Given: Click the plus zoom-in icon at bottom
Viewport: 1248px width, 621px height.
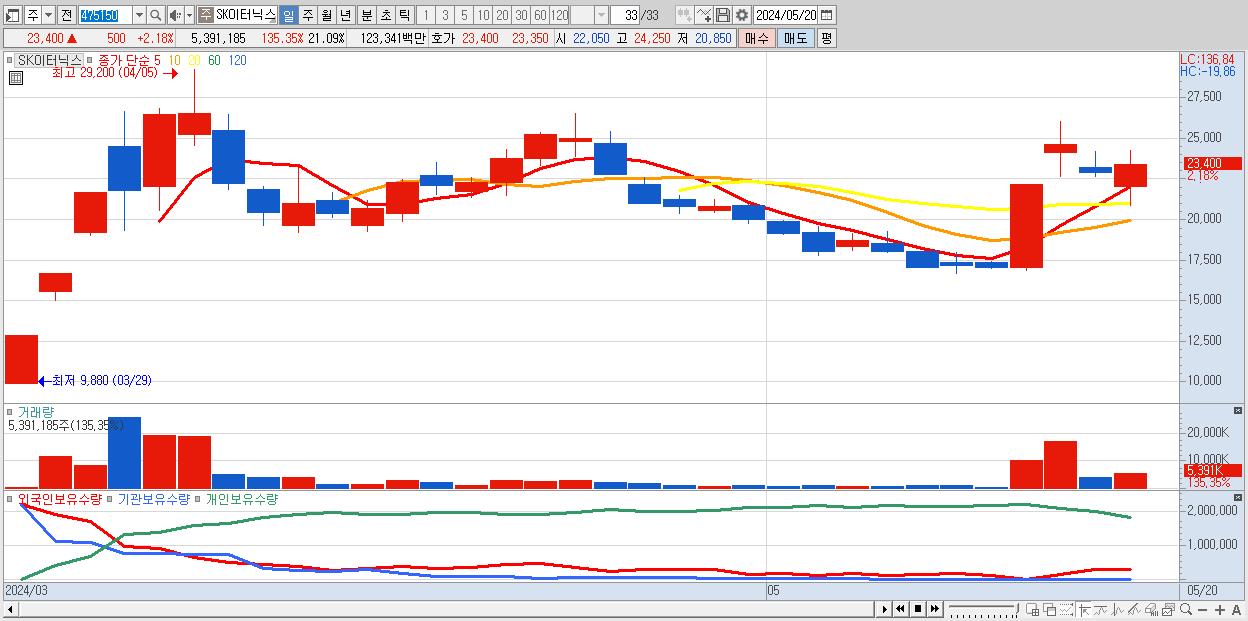Looking at the screenshot, I should tap(1220, 609).
